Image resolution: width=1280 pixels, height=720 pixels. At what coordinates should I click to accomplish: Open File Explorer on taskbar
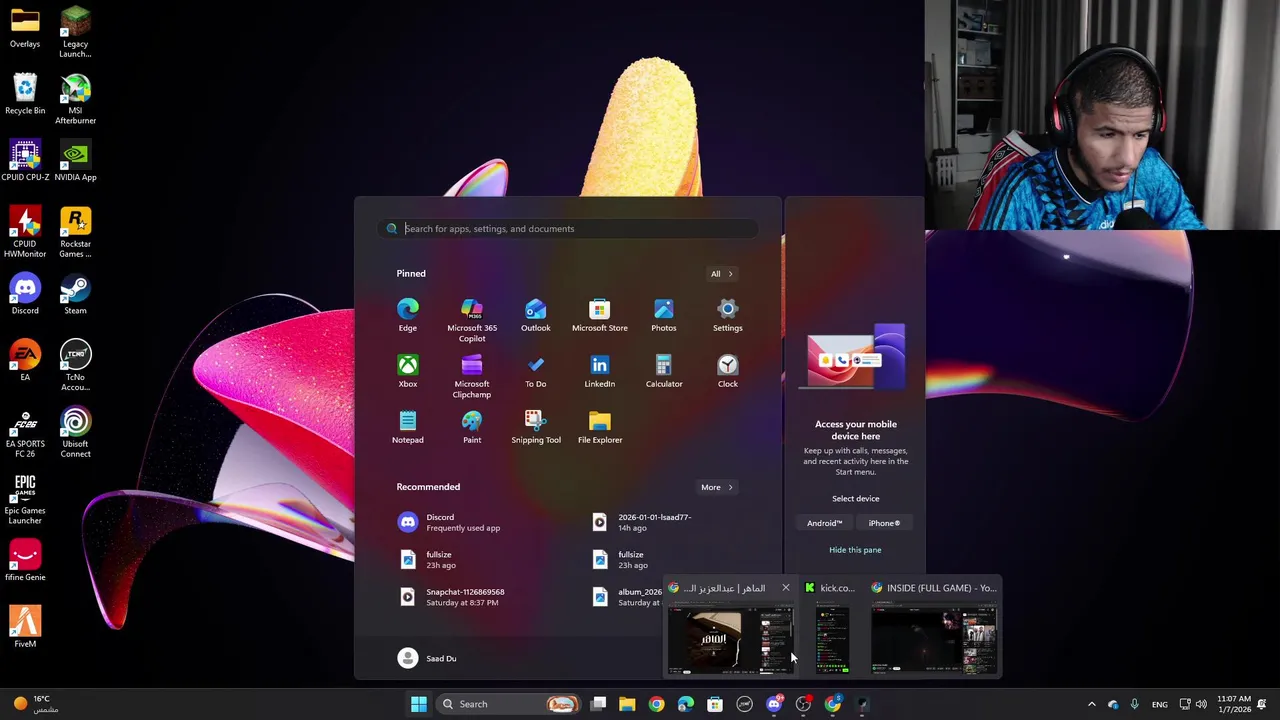(x=627, y=704)
